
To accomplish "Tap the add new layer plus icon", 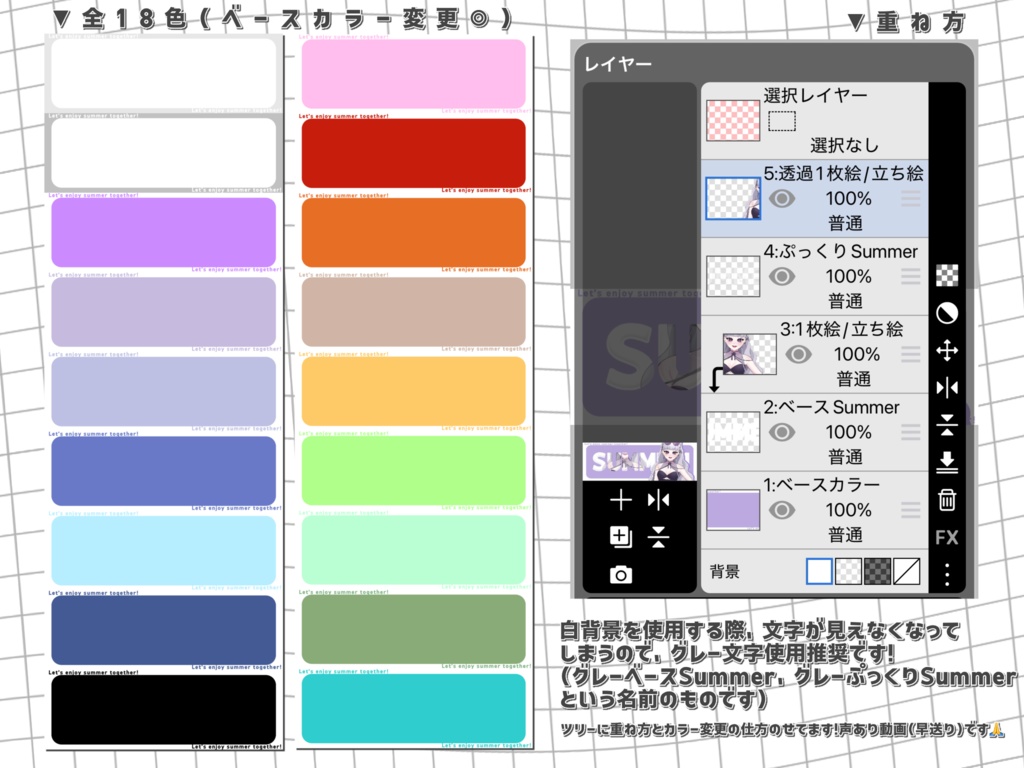I will [x=620, y=500].
